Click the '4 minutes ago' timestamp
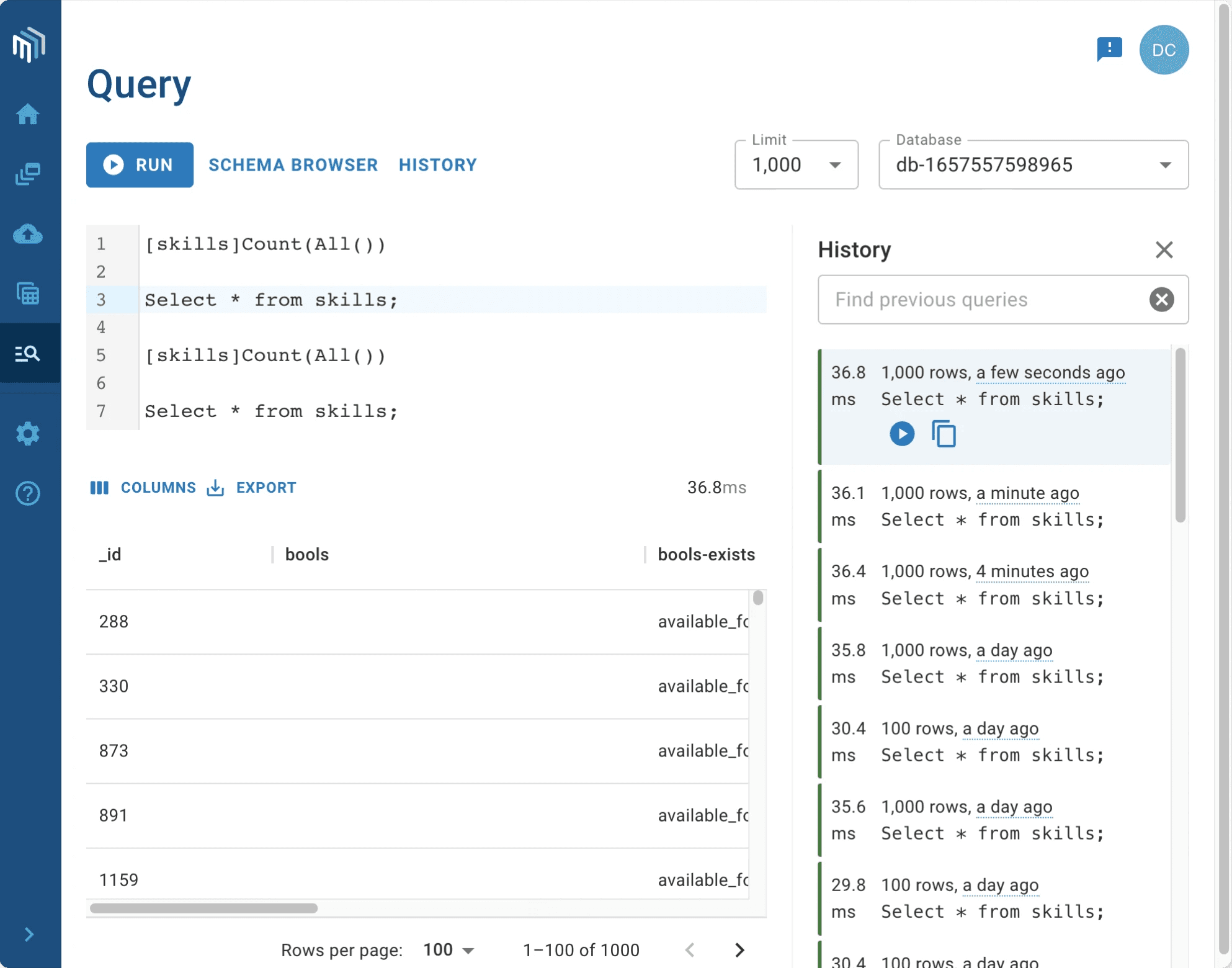Viewport: 1232px width, 968px height. tap(1032, 571)
